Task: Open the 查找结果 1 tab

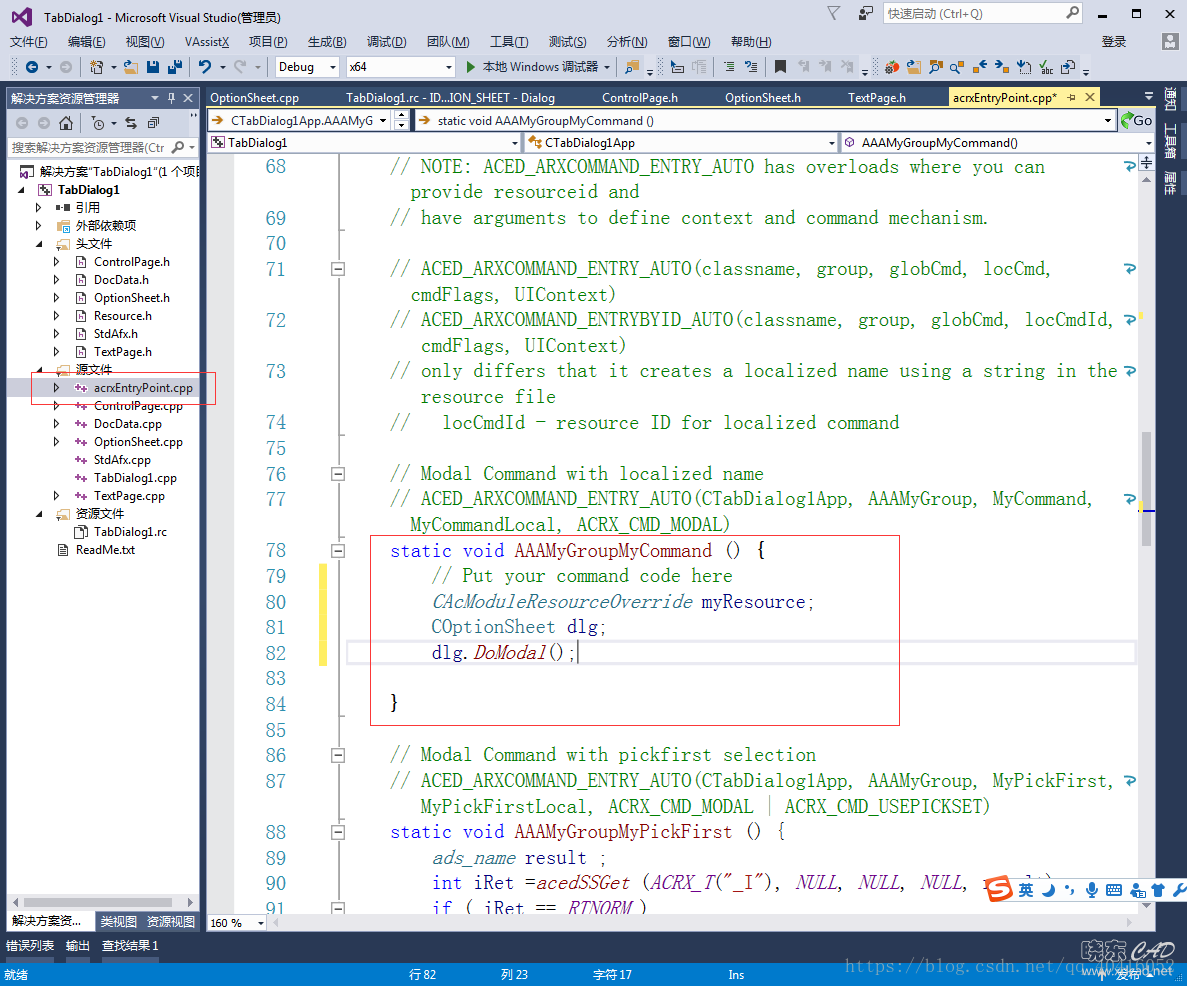Action: [130, 946]
